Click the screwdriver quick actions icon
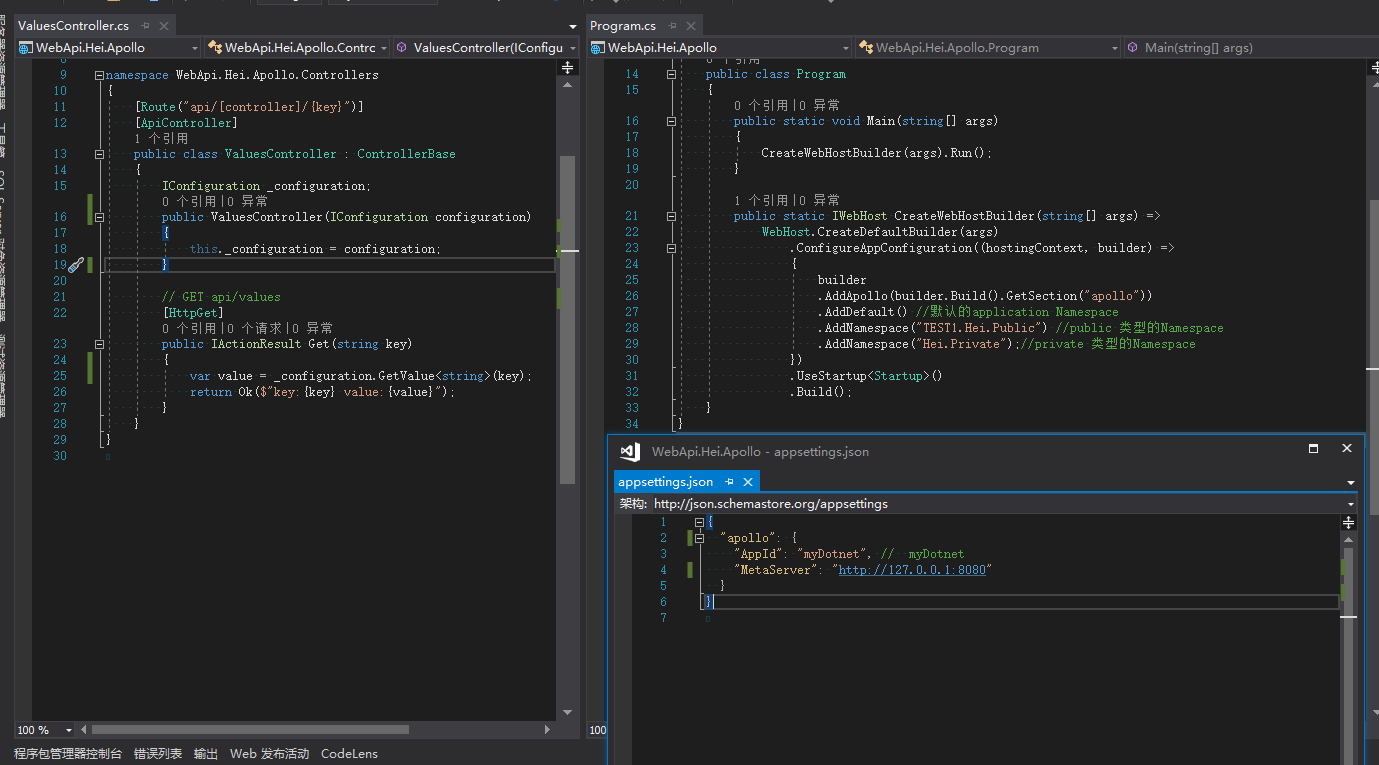Image resolution: width=1379 pixels, height=765 pixels. pyautogui.click(x=76, y=265)
